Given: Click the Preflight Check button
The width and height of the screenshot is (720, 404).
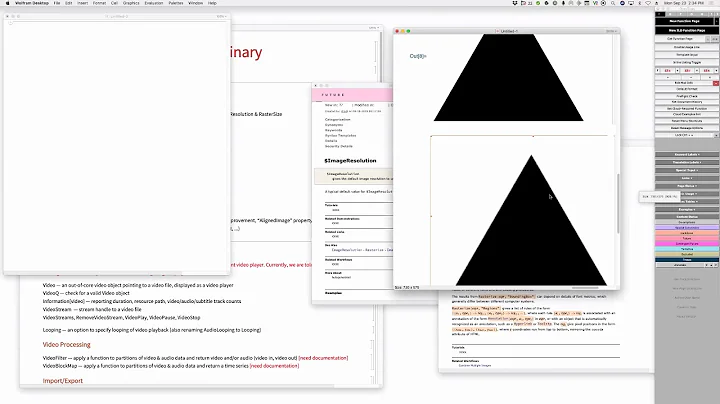Looking at the screenshot, I should click(687, 96).
